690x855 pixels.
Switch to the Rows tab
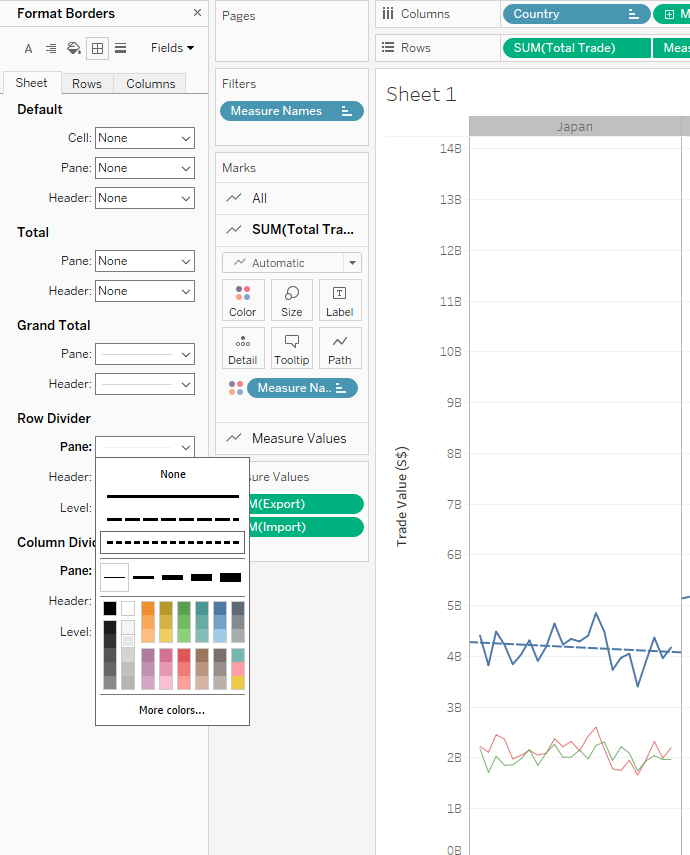click(x=87, y=84)
